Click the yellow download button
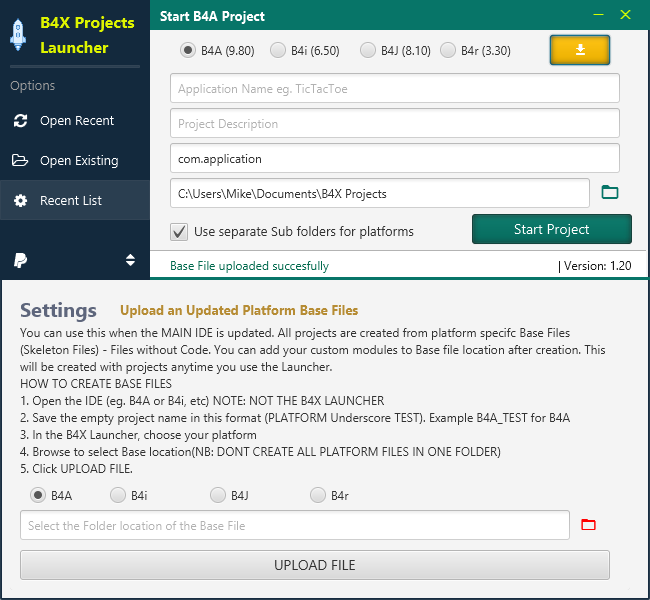The image size is (650, 600). point(580,50)
